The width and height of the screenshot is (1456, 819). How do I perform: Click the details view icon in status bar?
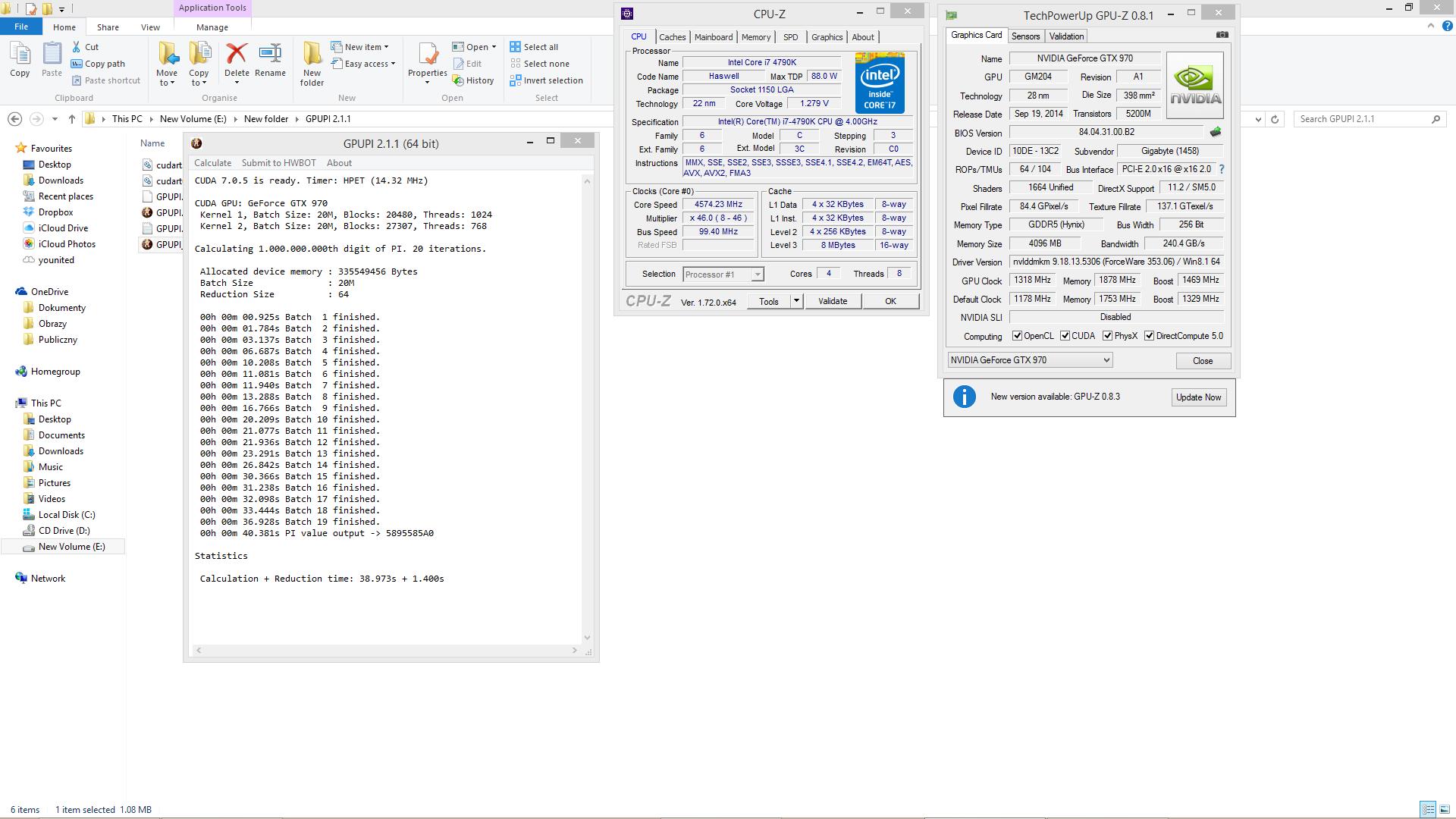(1427, 810)
